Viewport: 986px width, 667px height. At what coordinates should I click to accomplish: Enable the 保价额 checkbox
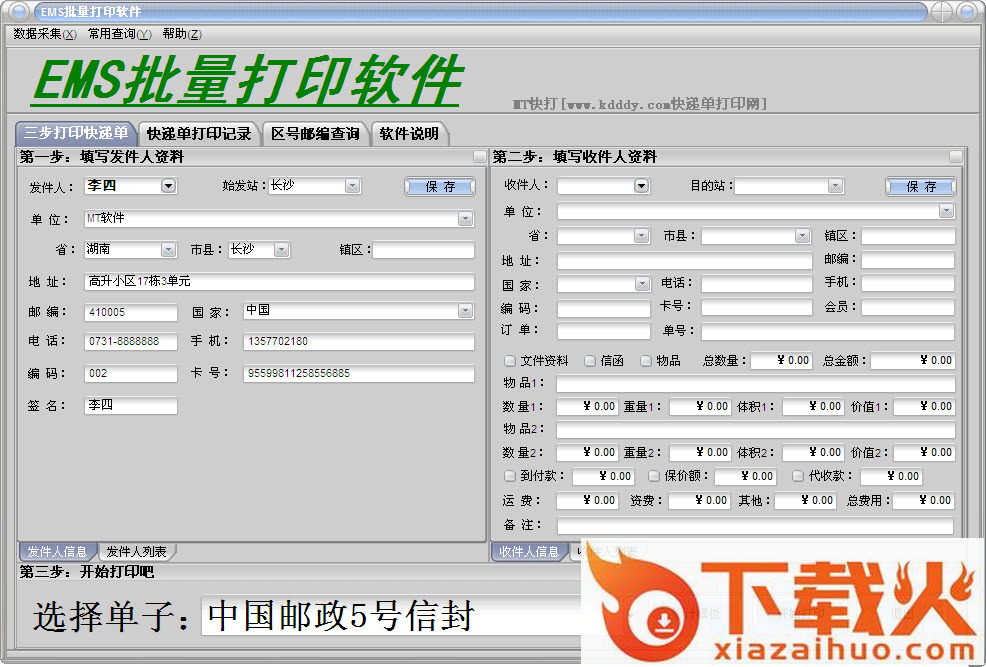(x=654, y=476)
